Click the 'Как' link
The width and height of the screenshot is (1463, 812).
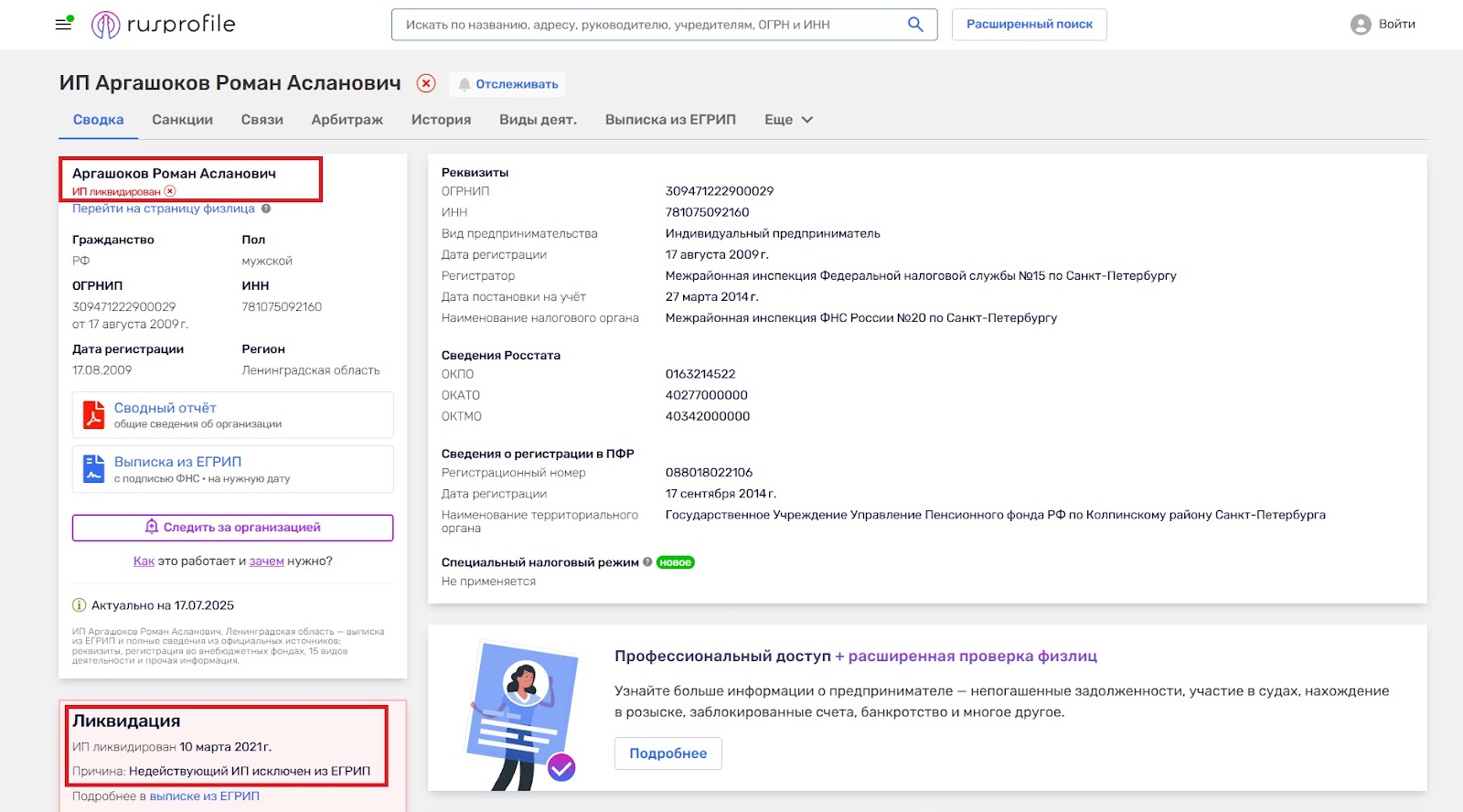tap(144, 561)
